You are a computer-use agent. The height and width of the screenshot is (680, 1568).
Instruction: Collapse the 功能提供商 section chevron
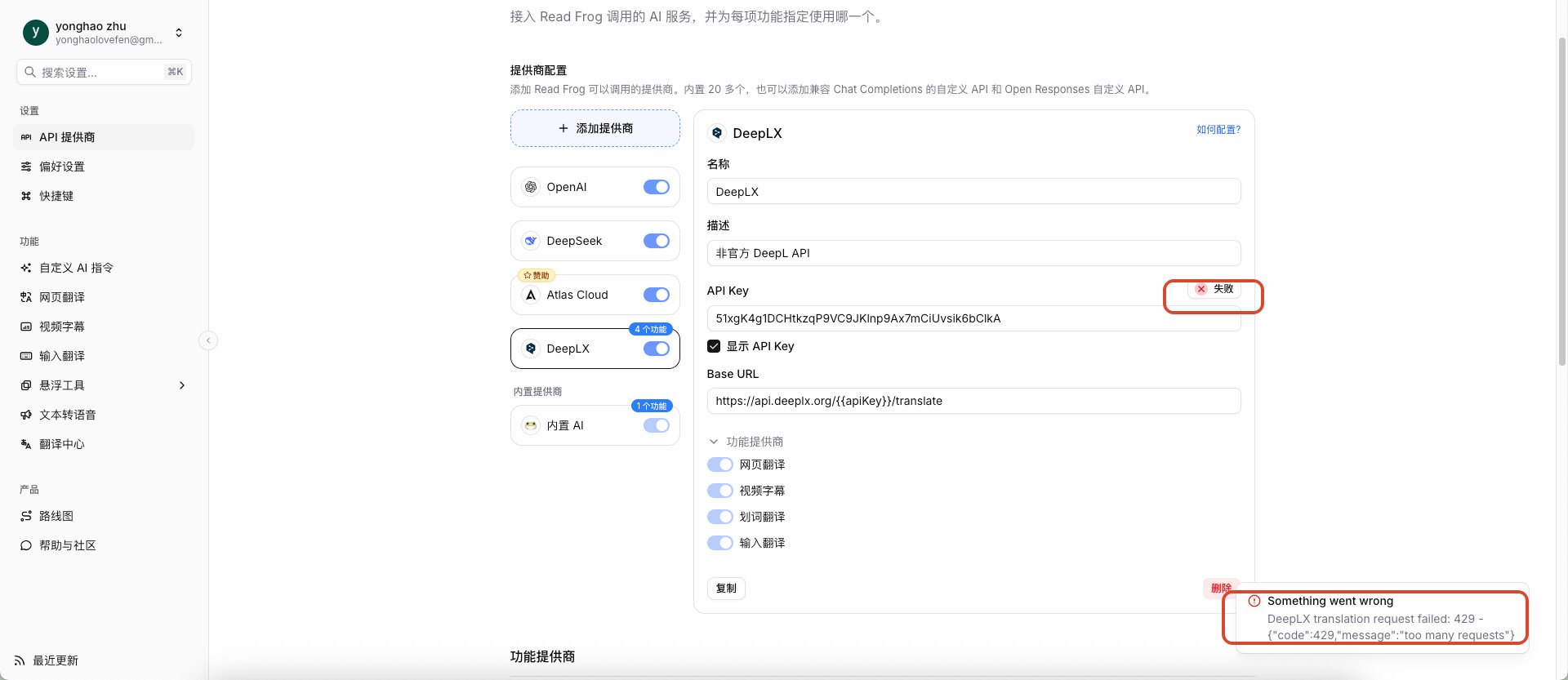714,442
